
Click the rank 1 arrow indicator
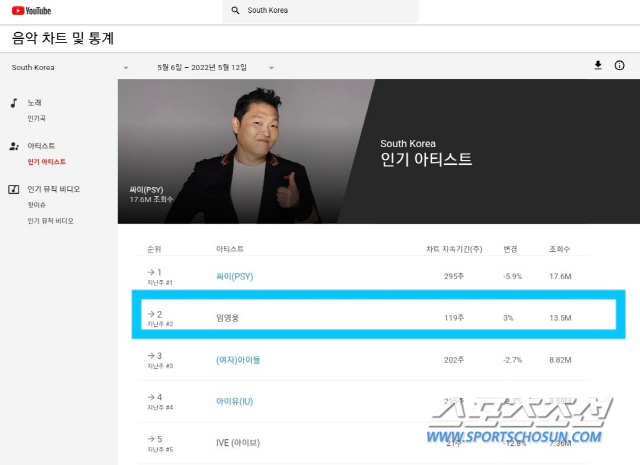[x=151, y=272]
